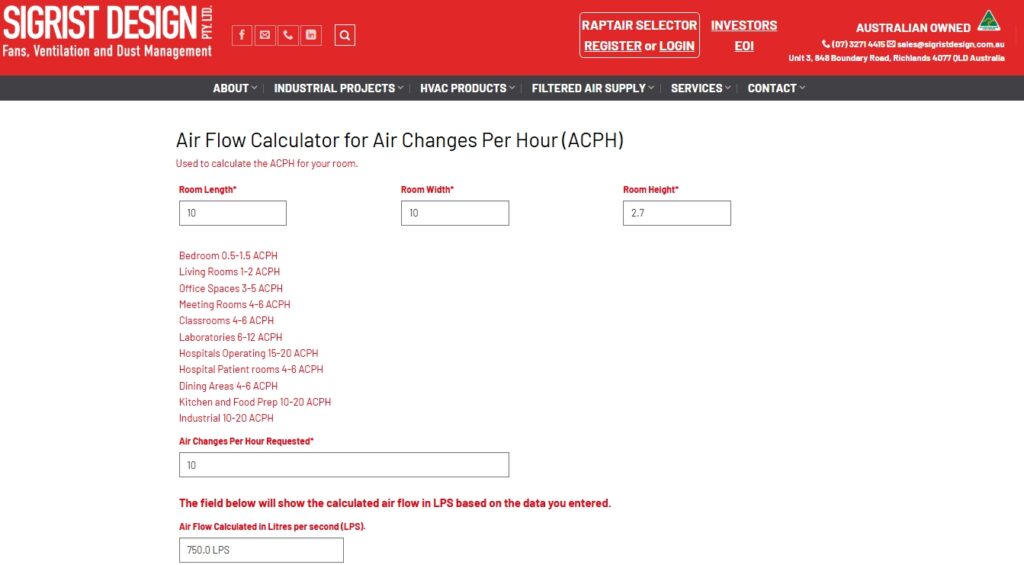Click the sales email address link
This screenshot has width=1024, height=565.
[950, 44]
